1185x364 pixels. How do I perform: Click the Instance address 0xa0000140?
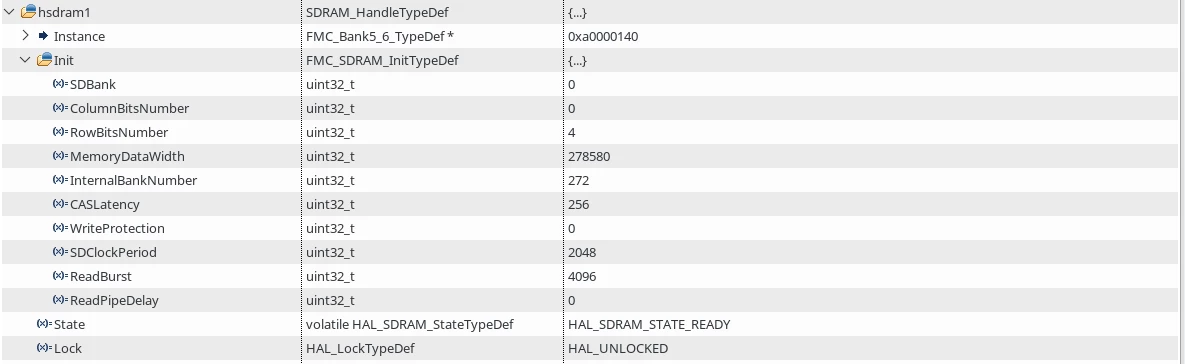point(603,35)
